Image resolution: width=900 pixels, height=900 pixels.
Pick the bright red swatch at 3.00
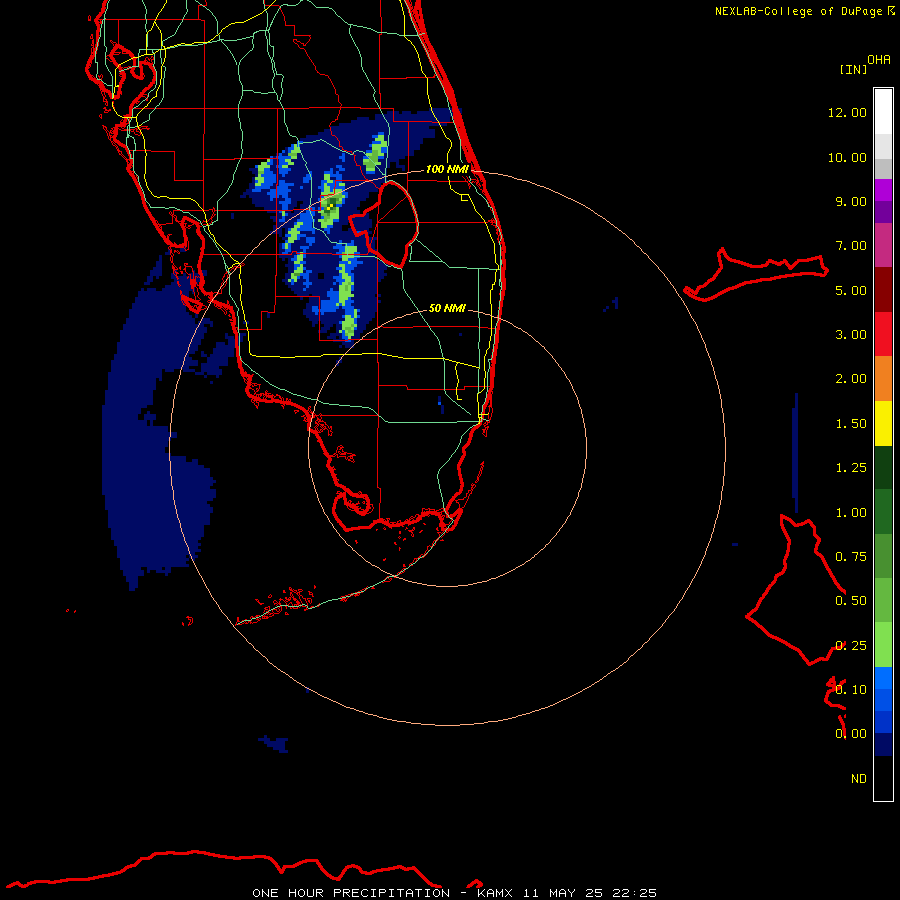tap(883, 335)
